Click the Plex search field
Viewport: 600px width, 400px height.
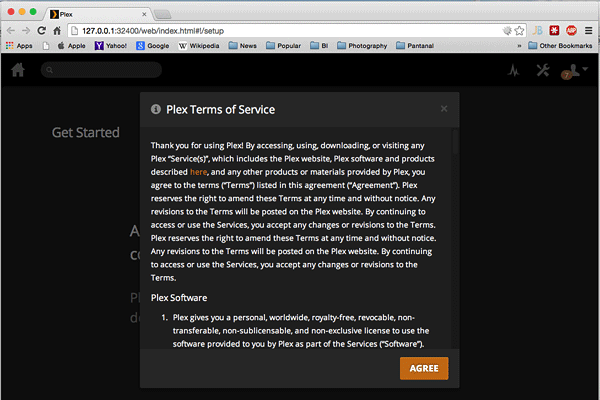point(101,70)
